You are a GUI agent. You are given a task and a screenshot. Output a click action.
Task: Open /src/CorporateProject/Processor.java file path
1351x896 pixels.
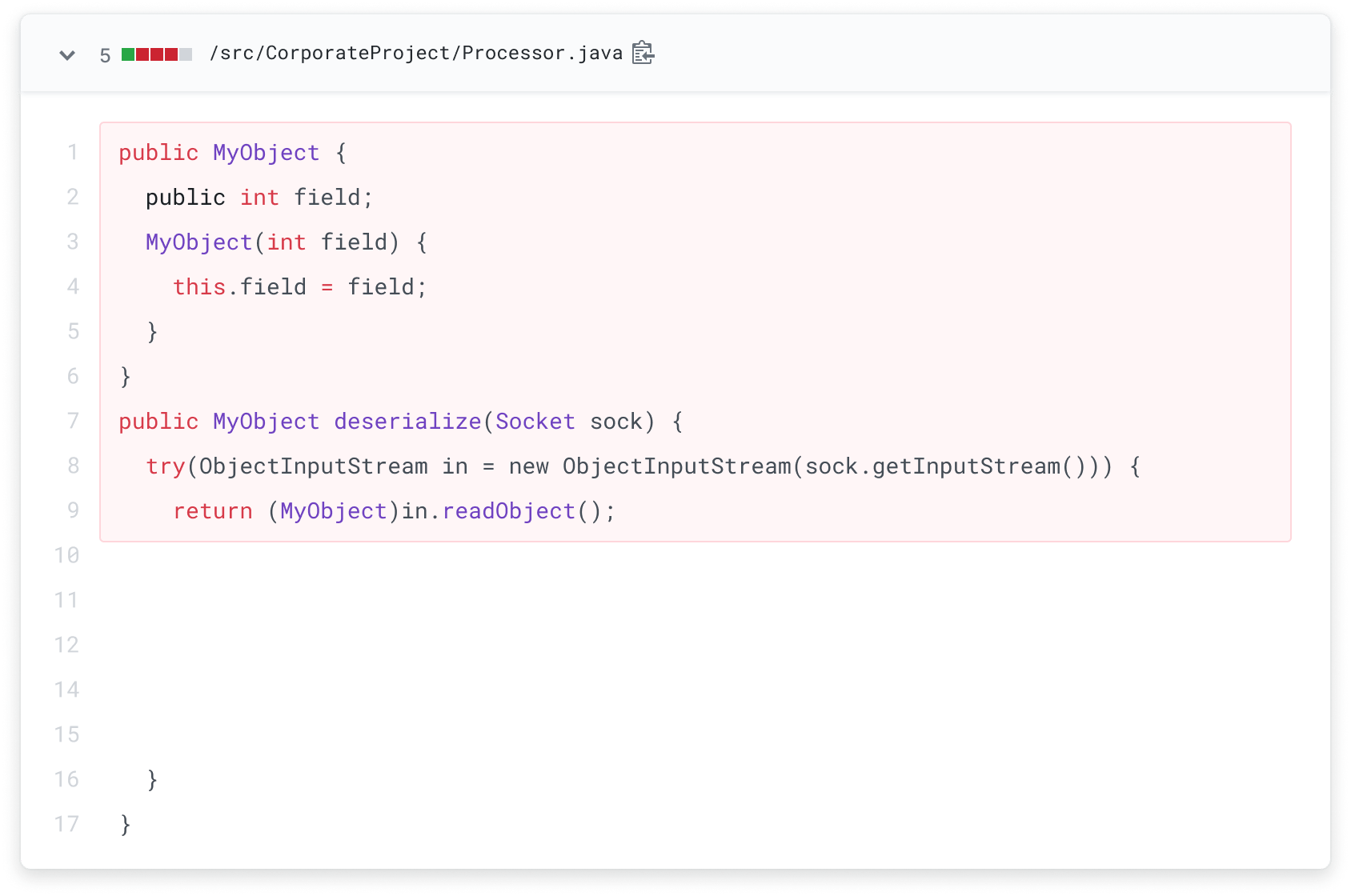(415, 53)
